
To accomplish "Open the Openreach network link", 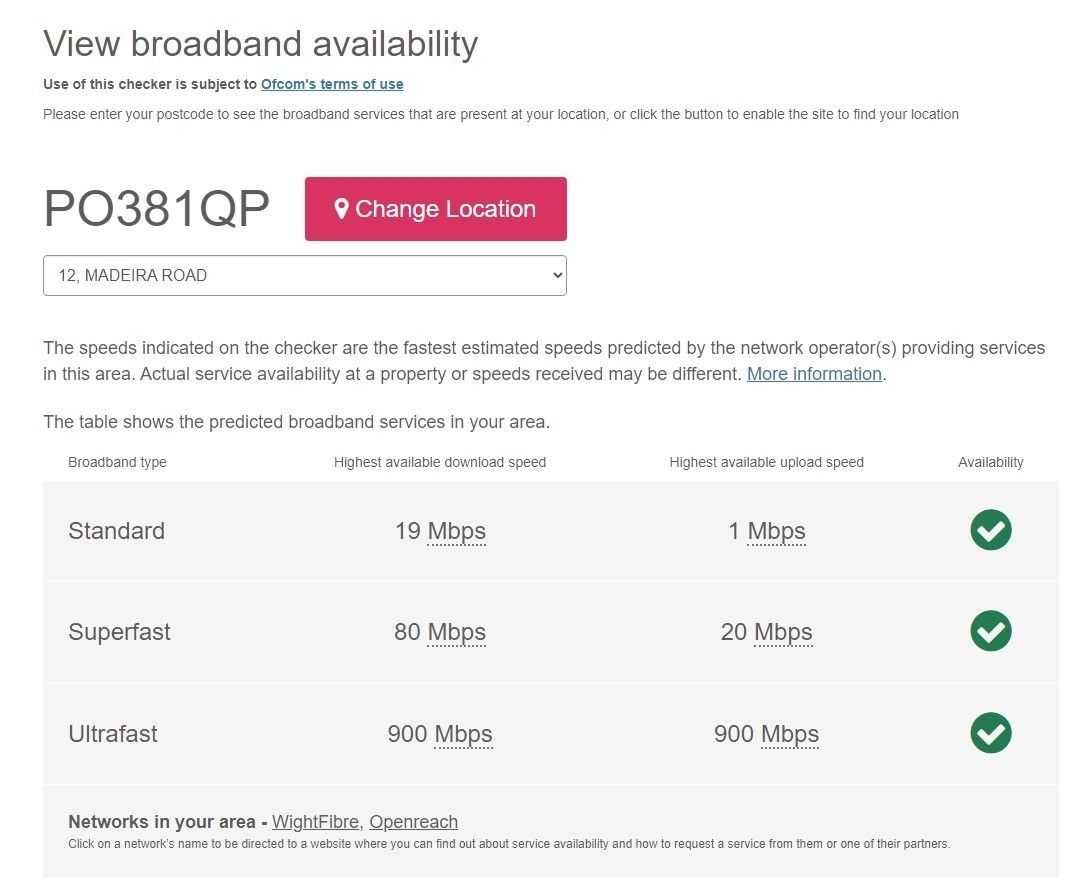I will pos(413,822).
